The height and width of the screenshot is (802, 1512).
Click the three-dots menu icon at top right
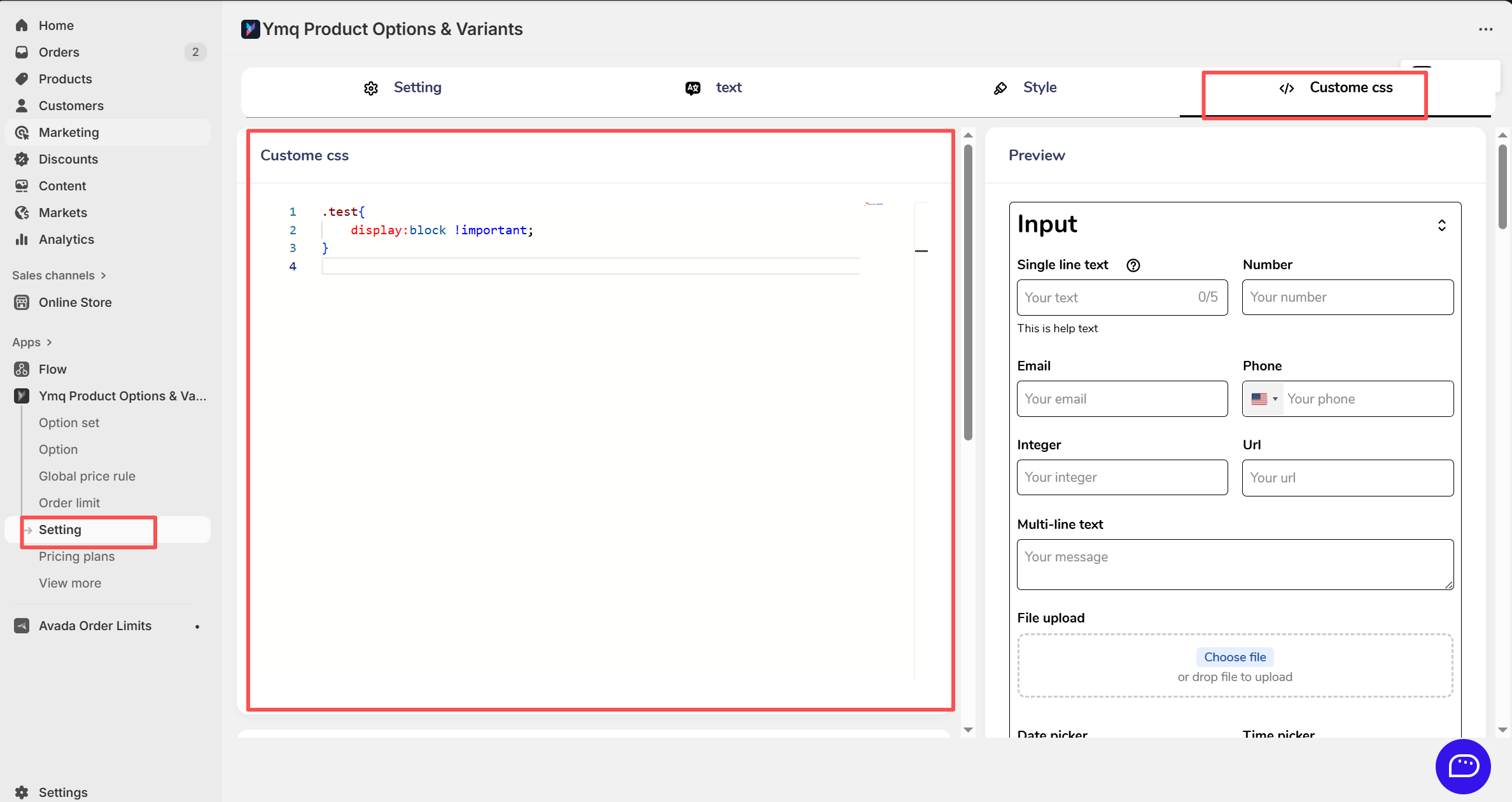pyautogui.click(x=1485, y=29)
